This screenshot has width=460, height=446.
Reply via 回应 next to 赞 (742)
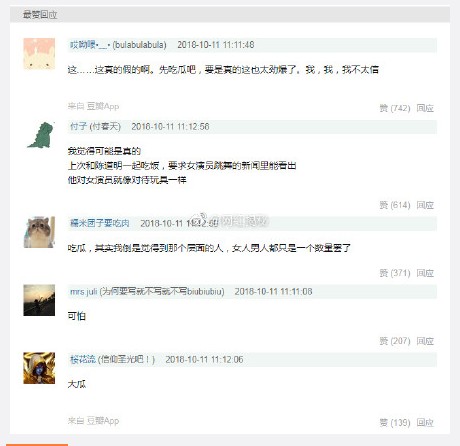[425, 108]
